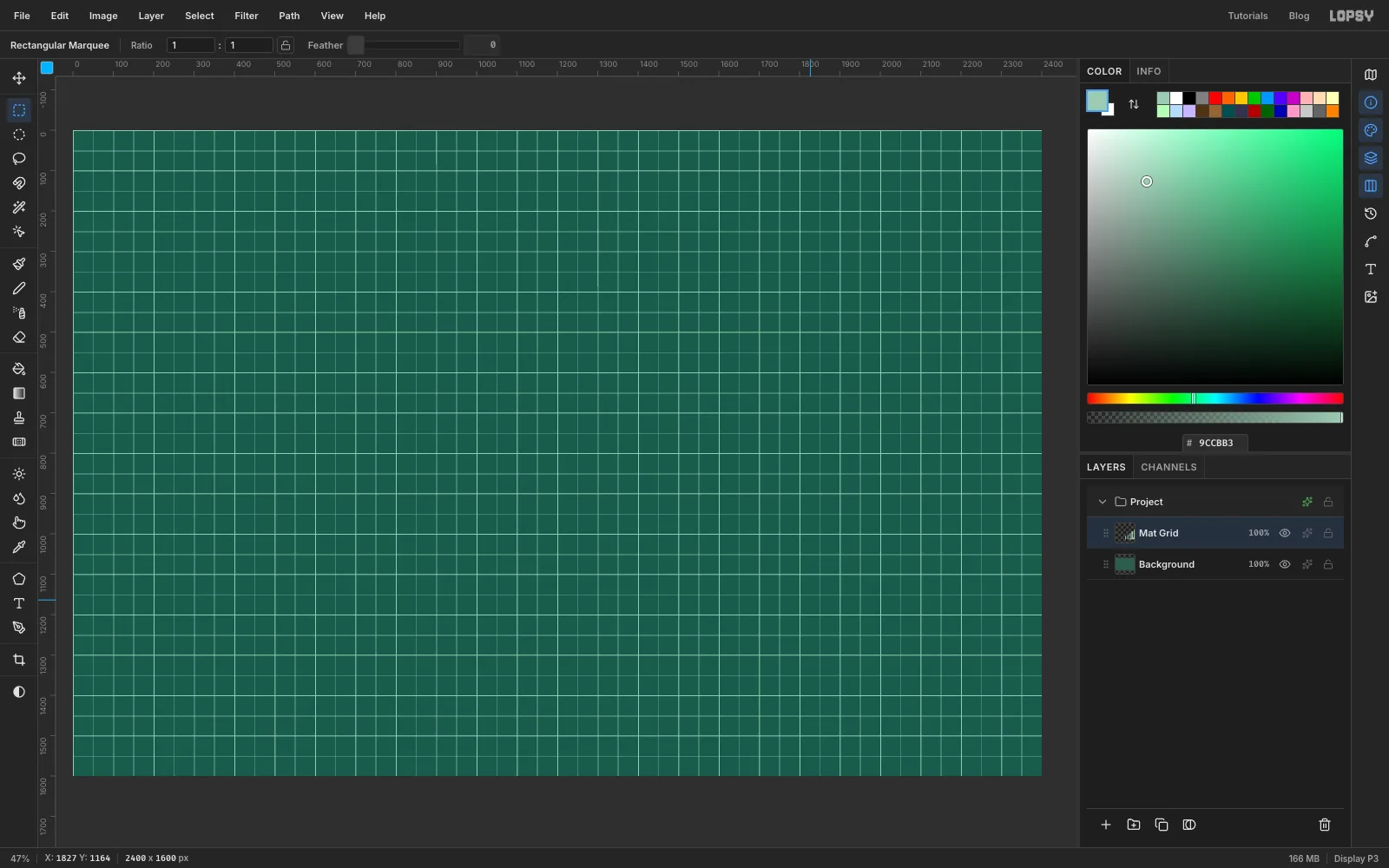The image size is (1389, 868).
Task: Lock the Project group
Action: click(x=1328, y=502)
